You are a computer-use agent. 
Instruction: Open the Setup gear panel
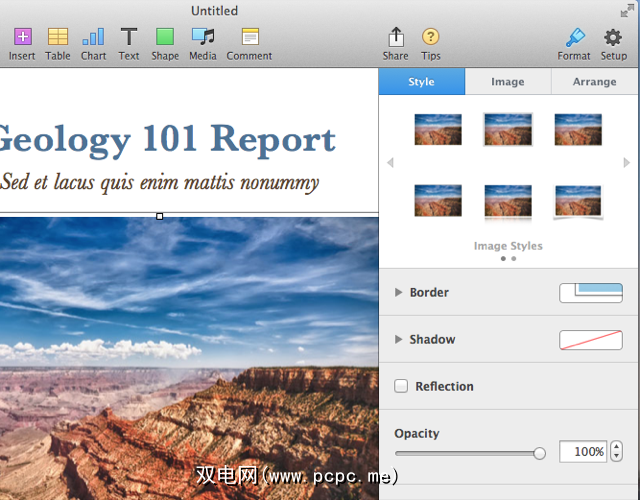click(x=613, y=38)
